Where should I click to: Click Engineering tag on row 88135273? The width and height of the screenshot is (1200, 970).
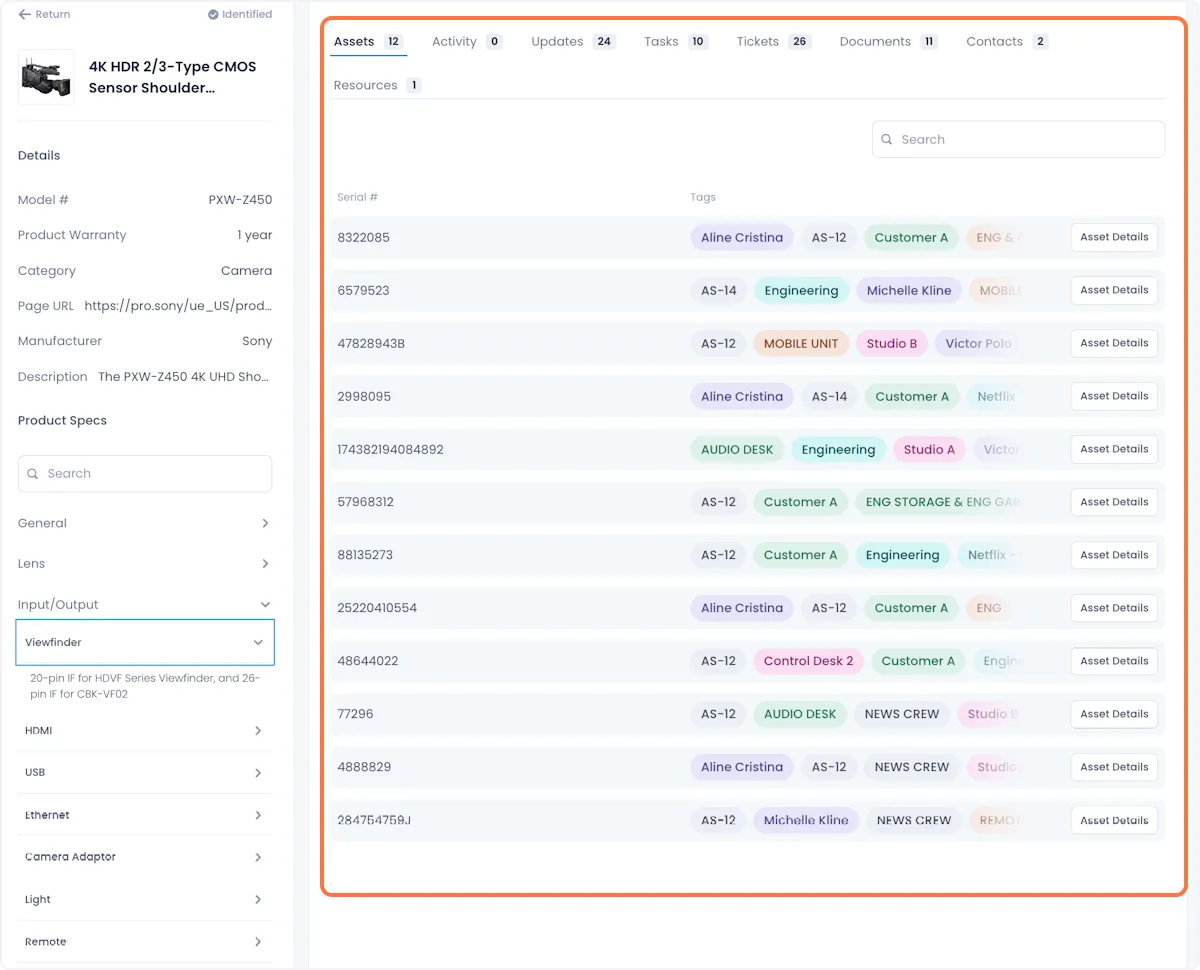tap(902, 556)
